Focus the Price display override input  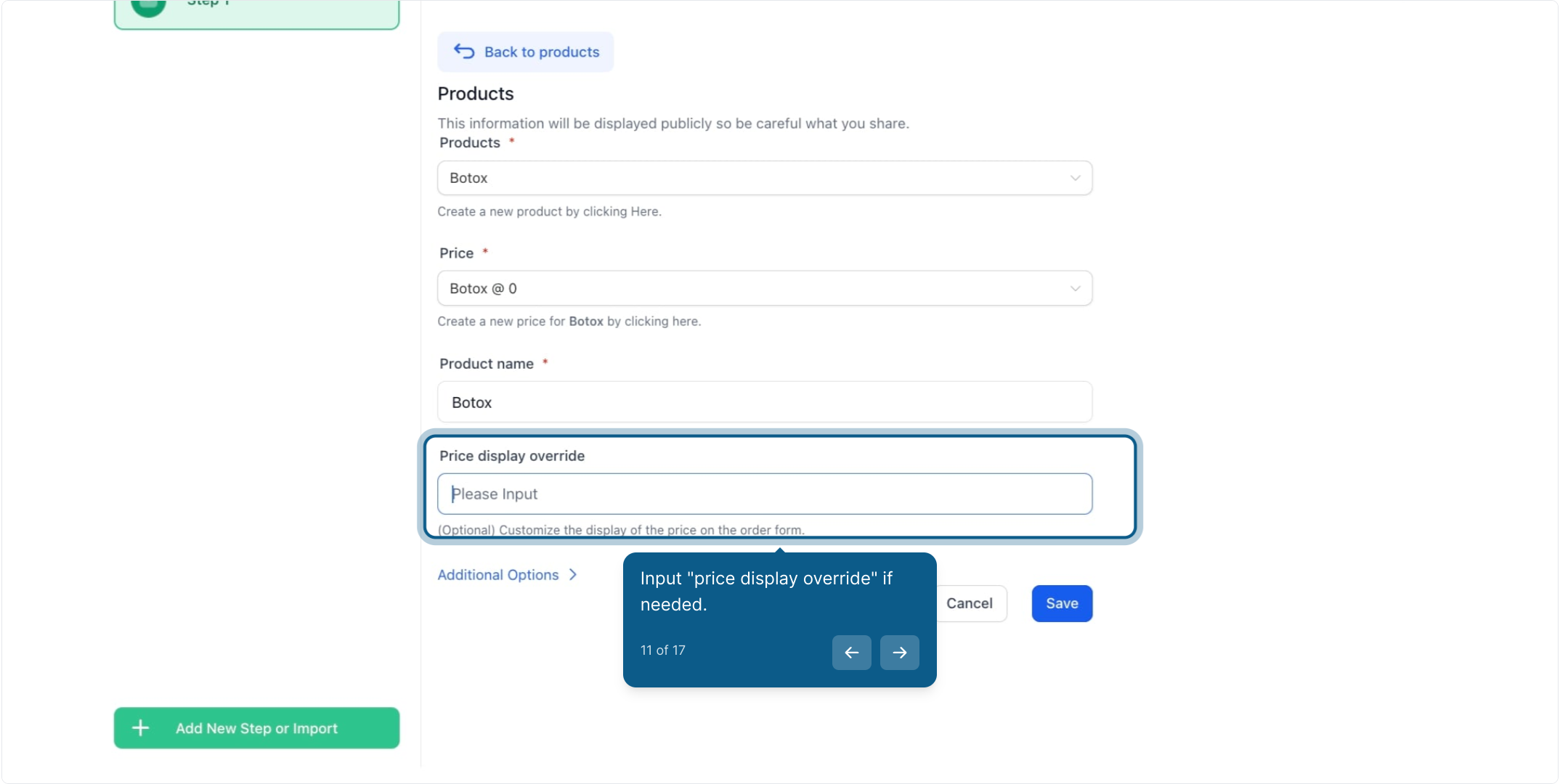[x=764, y=494]
